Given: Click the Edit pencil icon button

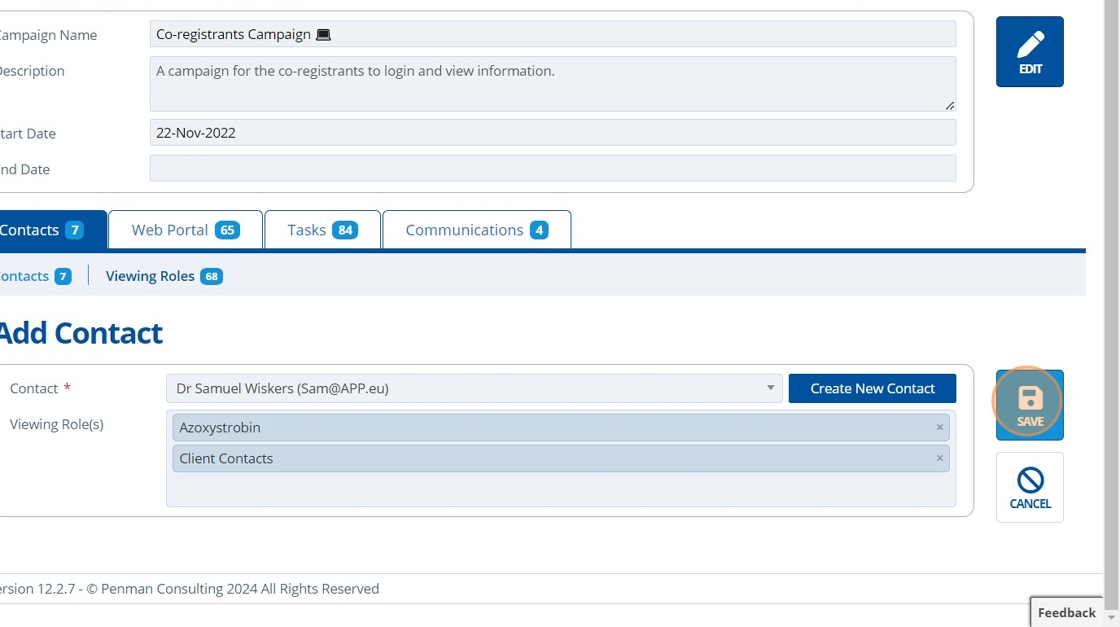Looking at the screenshot, I should [x=1029, y=51].
